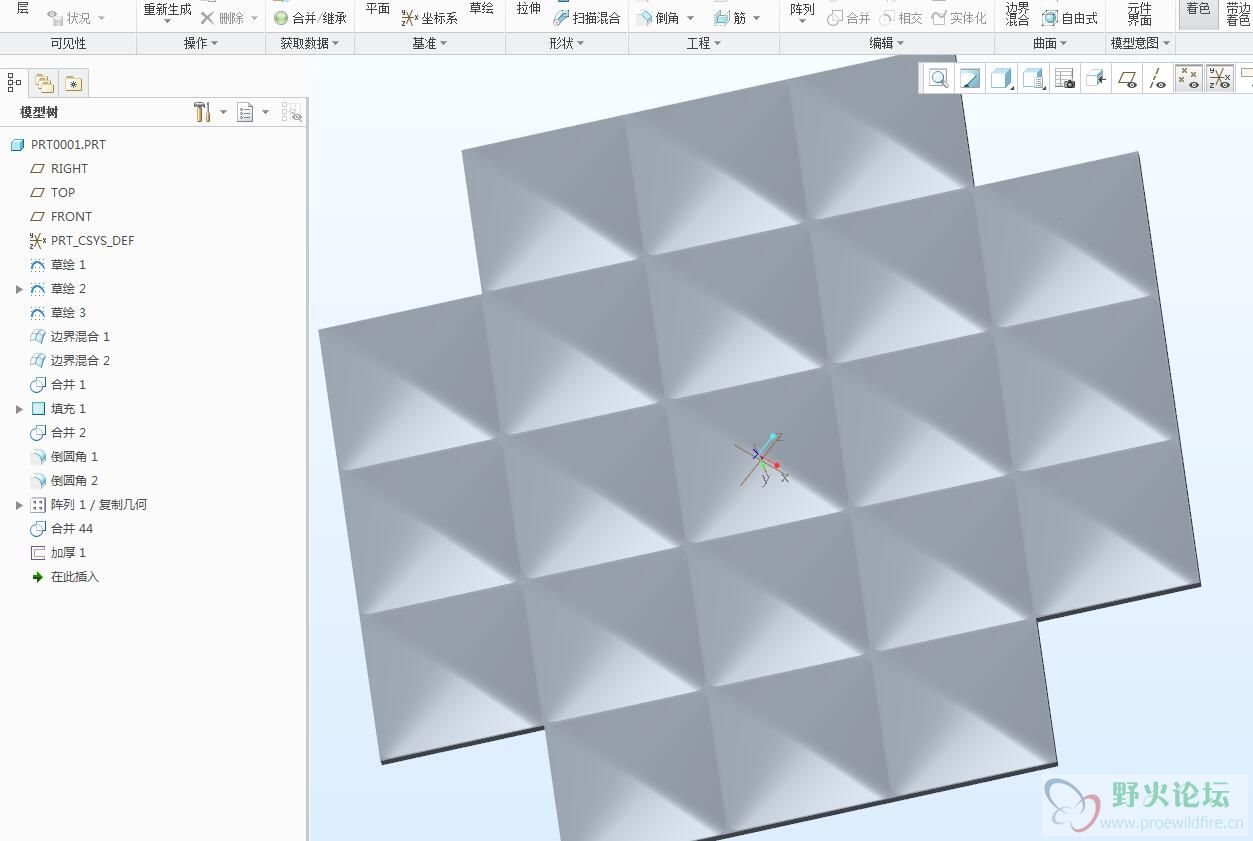
Task: Select 合并 1 merge feature
Action: (58, 385)
